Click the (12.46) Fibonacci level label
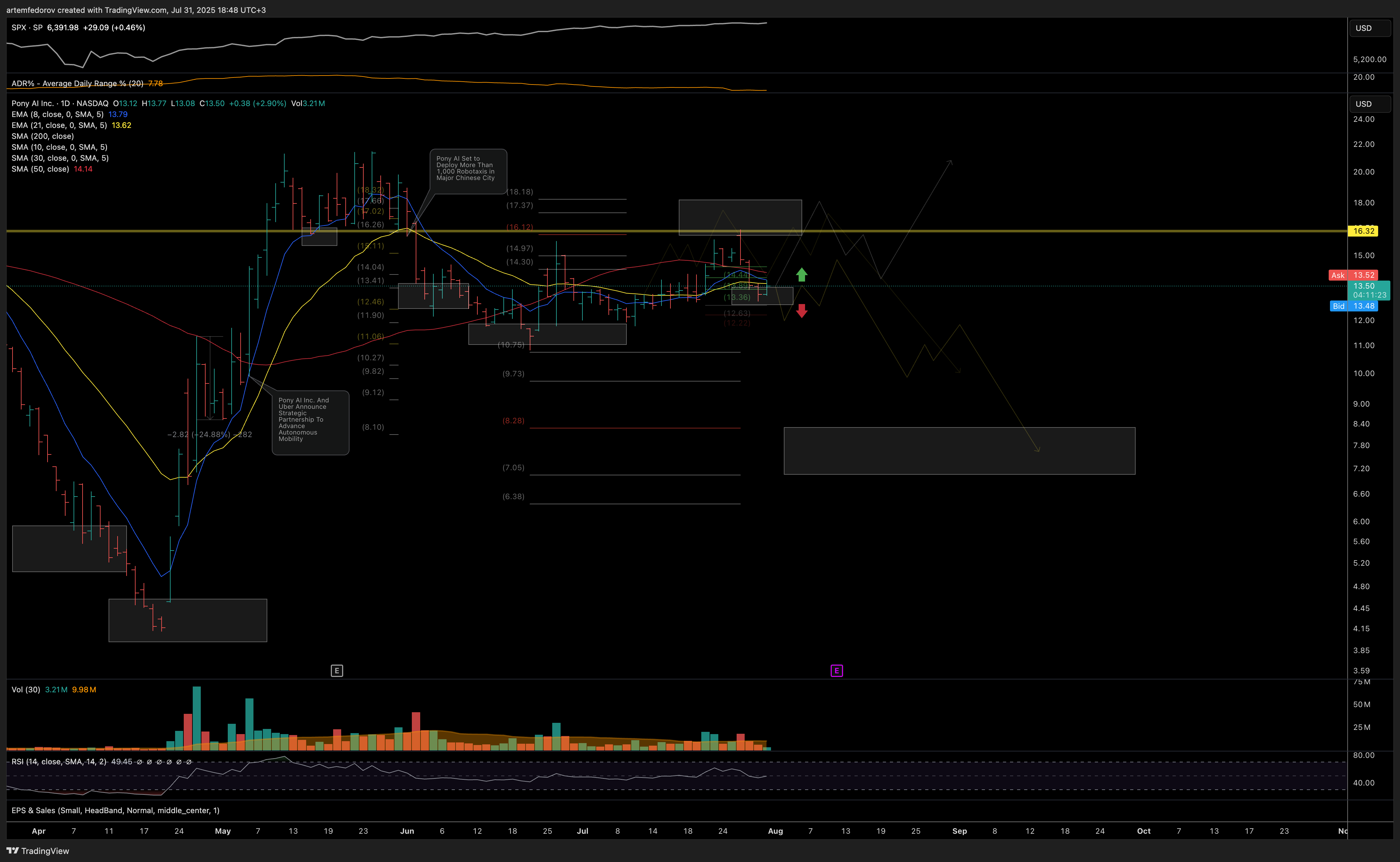 [370, 301]
